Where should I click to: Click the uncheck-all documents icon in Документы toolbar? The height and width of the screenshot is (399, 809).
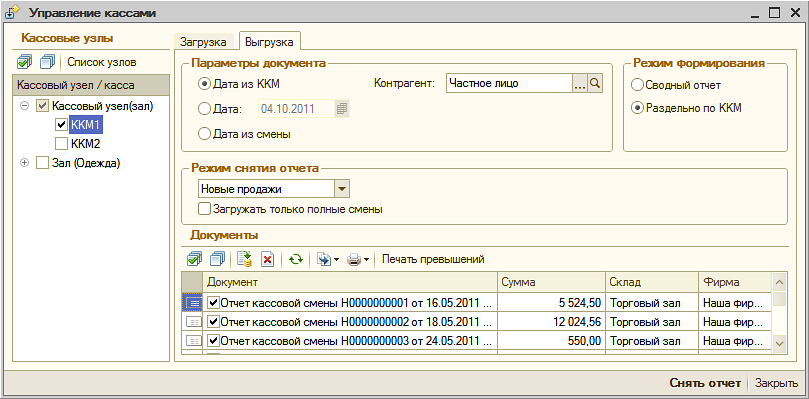pyautogui.click(x=219, y=259)
